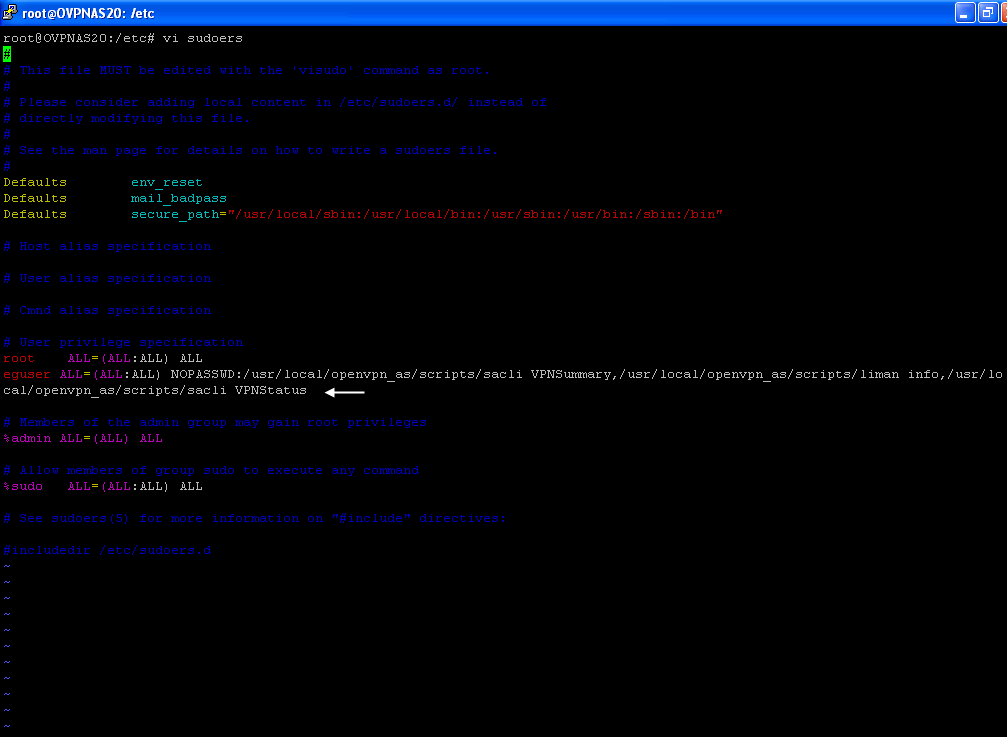Click the 'NOPASSWD:' tag on eguser line
Image resolution: width=1007 pixels, height=737 pixels.
point(207,374)
